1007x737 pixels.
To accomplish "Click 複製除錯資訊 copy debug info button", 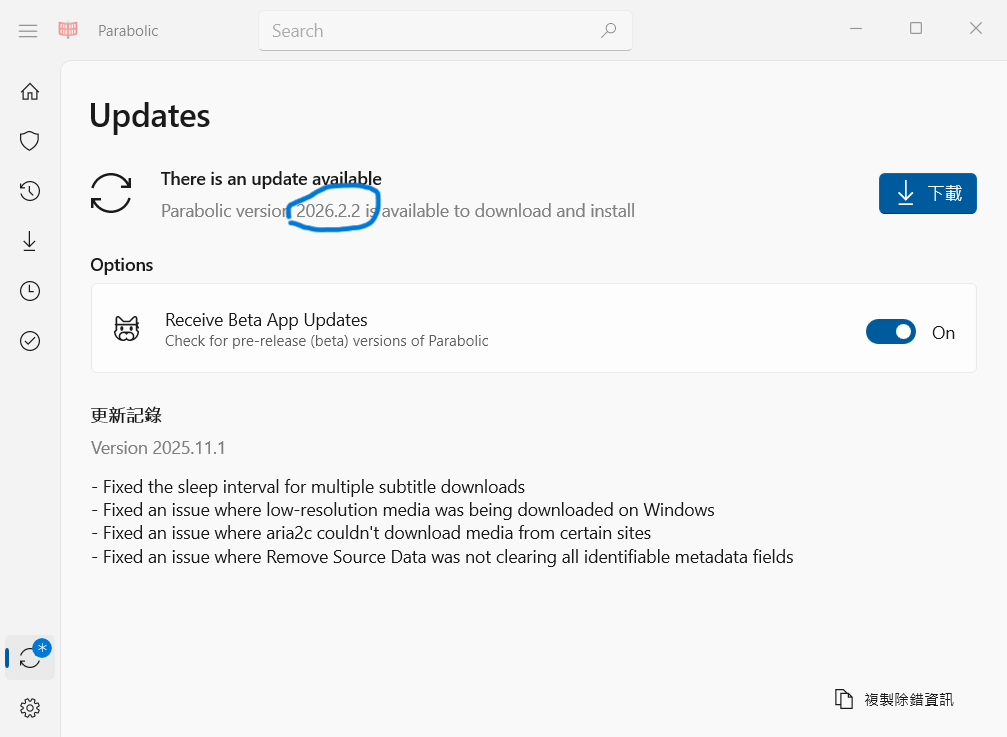I will point(894,699).
